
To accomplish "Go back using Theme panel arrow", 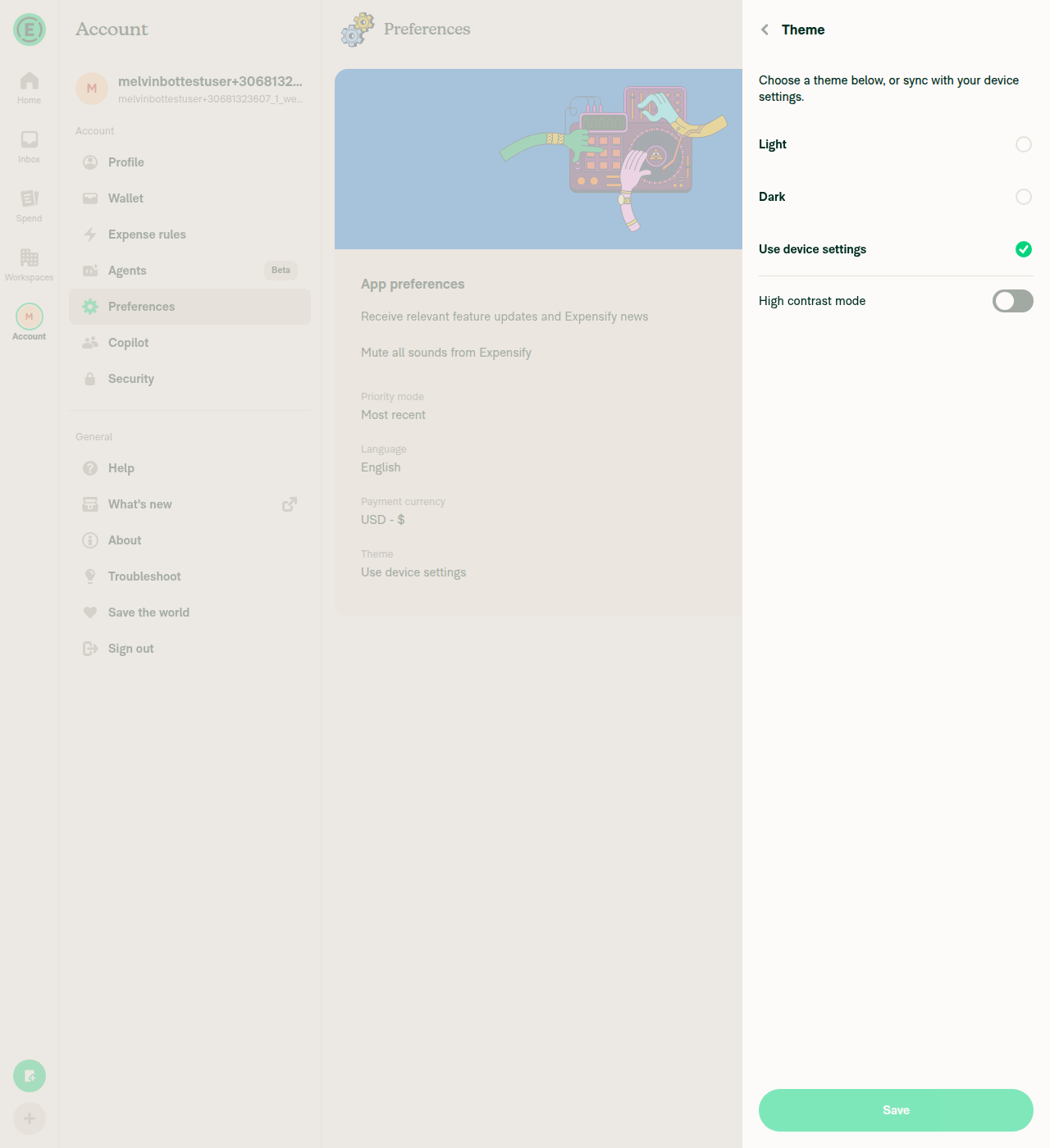I will pyautogui.click(x=765, y=30).
